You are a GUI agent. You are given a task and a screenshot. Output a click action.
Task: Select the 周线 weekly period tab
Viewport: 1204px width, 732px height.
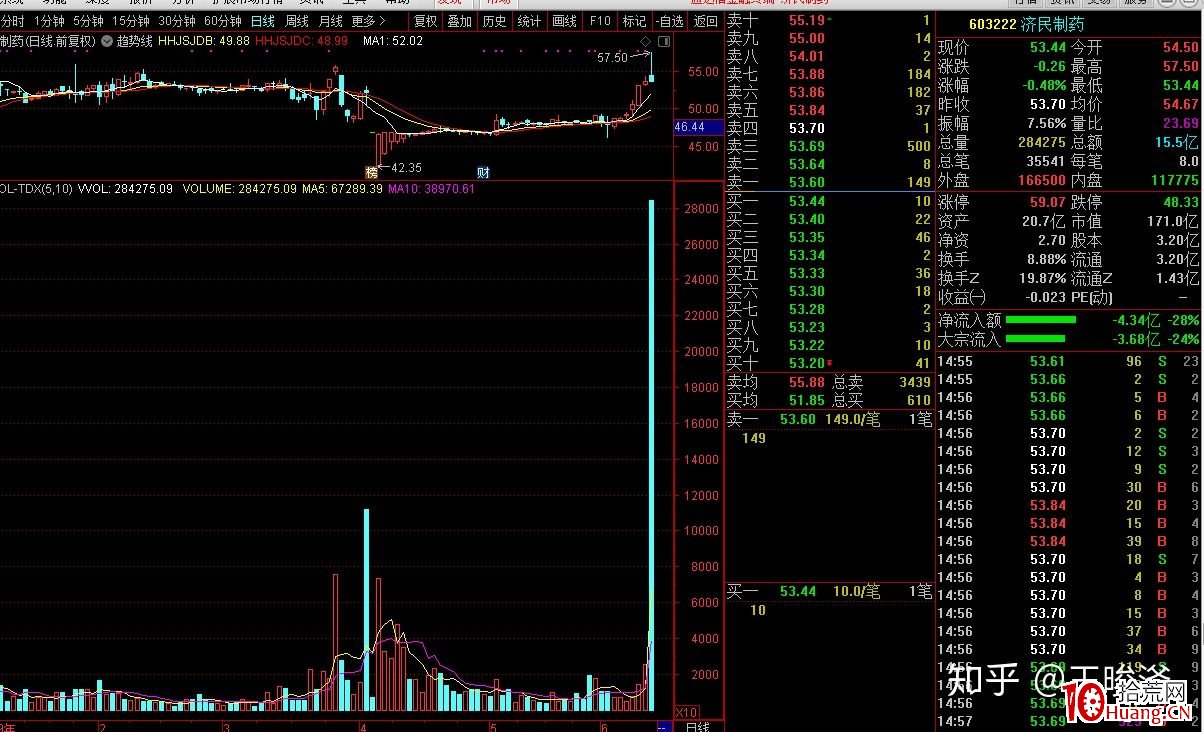coord(297,21)
